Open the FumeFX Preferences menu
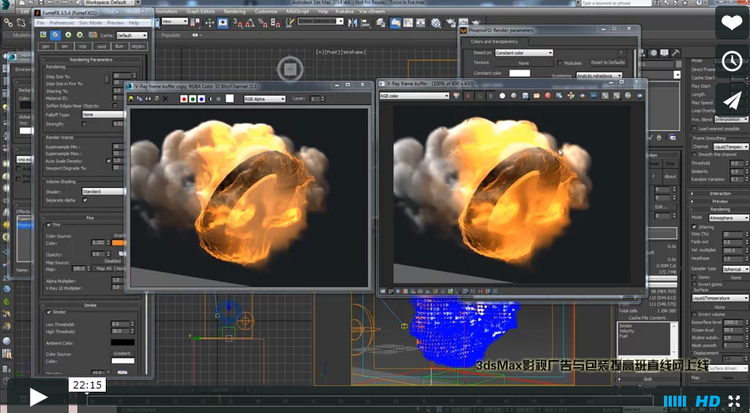Screen dimensions: 750x413 62,22
